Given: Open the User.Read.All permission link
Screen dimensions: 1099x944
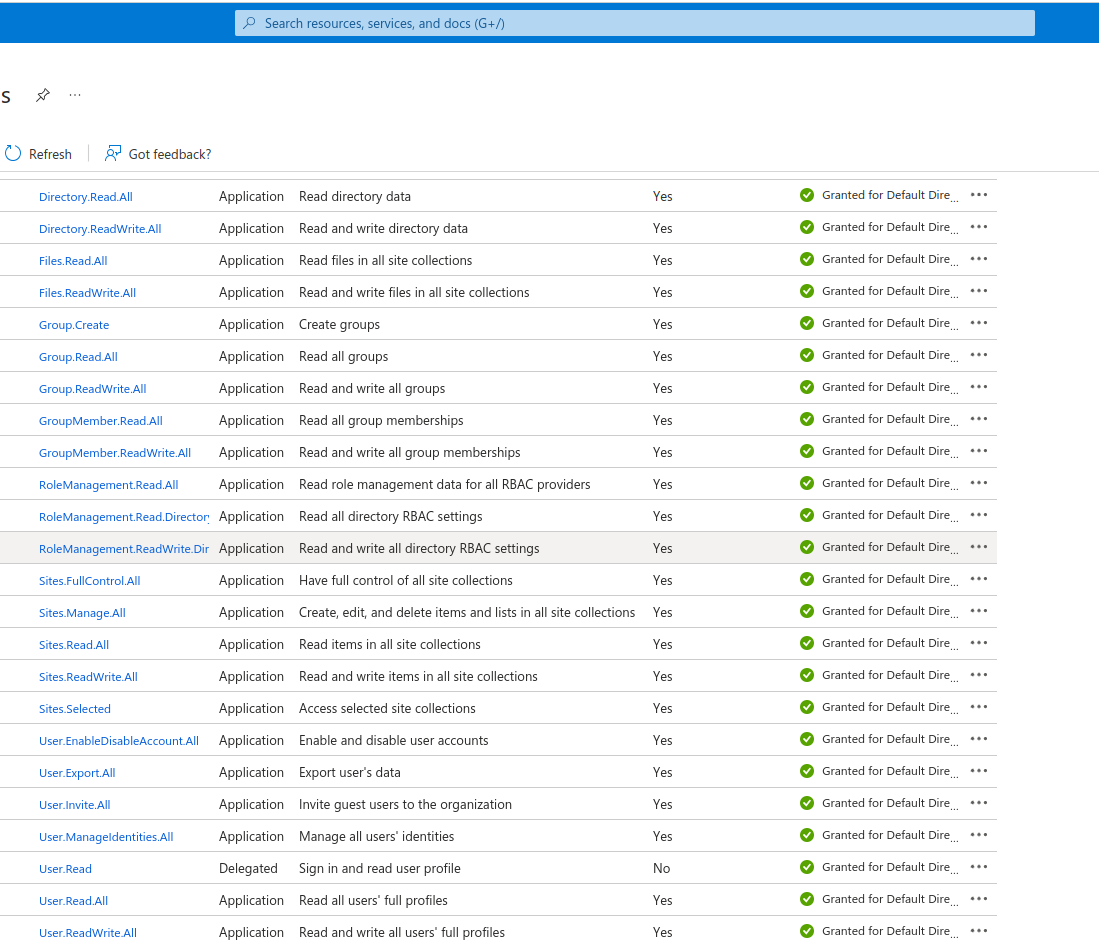Looking at the screenshot, I should coord(74,901).
